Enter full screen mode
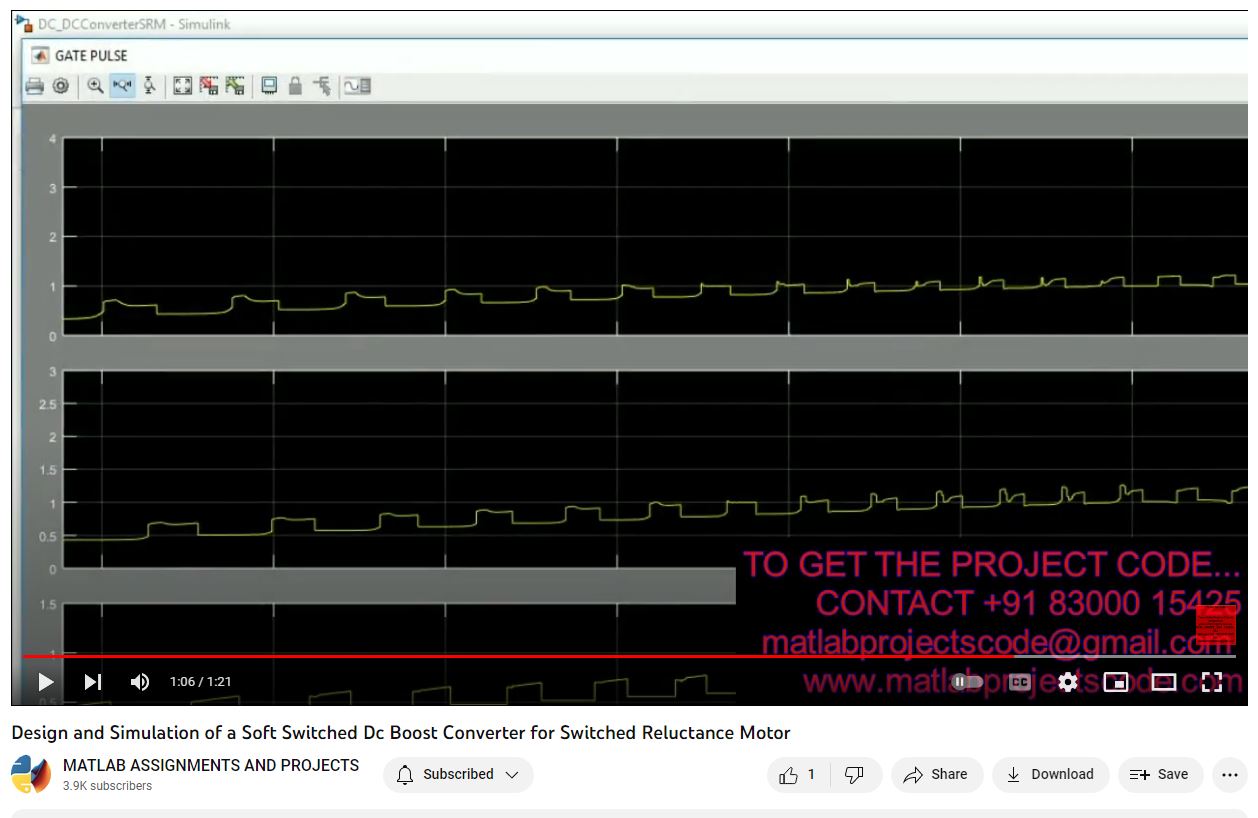The image size is (1258, 818). click(1212, 682)
